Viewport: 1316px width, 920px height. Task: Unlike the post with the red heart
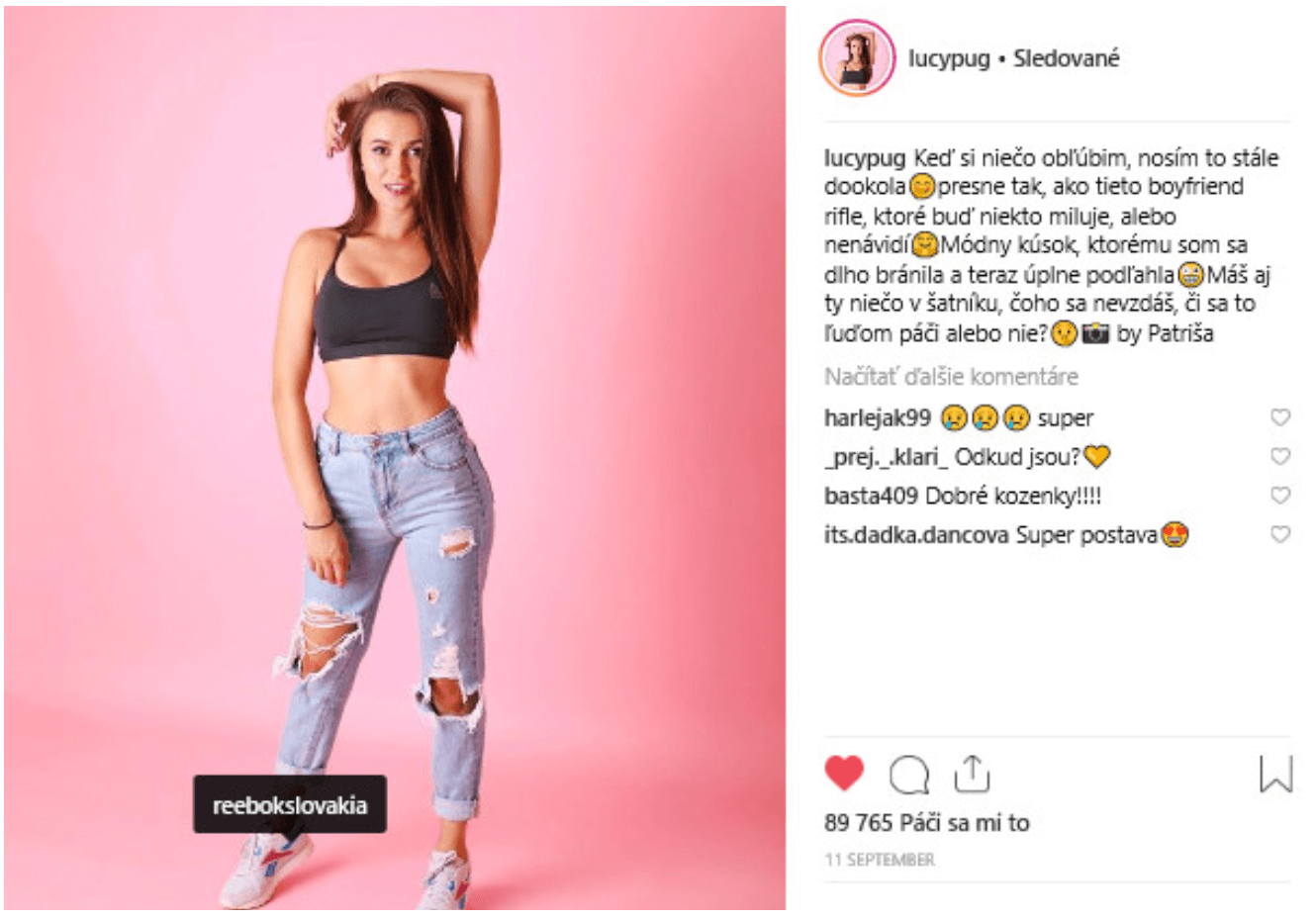click(844, 774)
